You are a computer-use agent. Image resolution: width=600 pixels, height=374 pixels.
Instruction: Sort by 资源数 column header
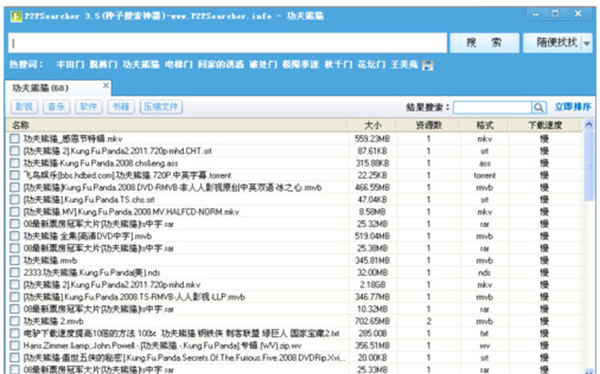coord(429,125)
